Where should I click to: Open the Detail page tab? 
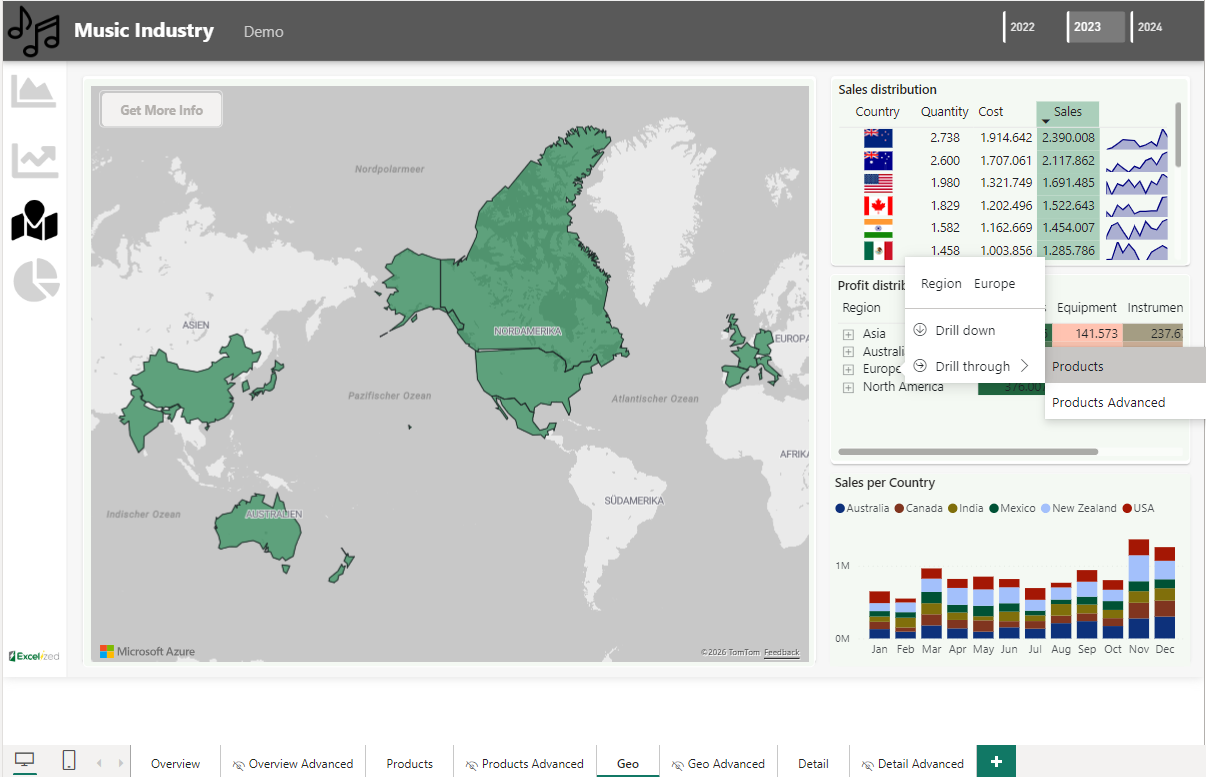(813, 763)
